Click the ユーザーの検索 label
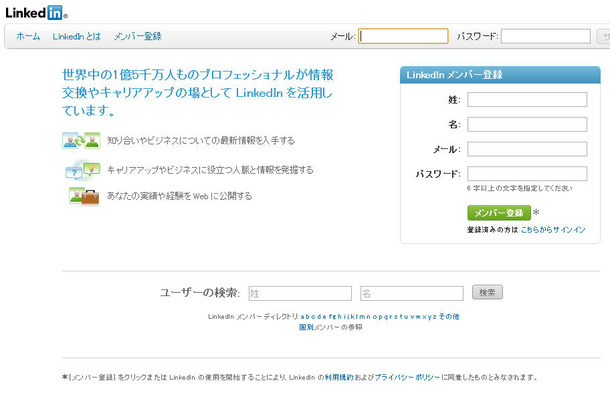The width and height of the screenshot is (610, 400). pos(200,293)
